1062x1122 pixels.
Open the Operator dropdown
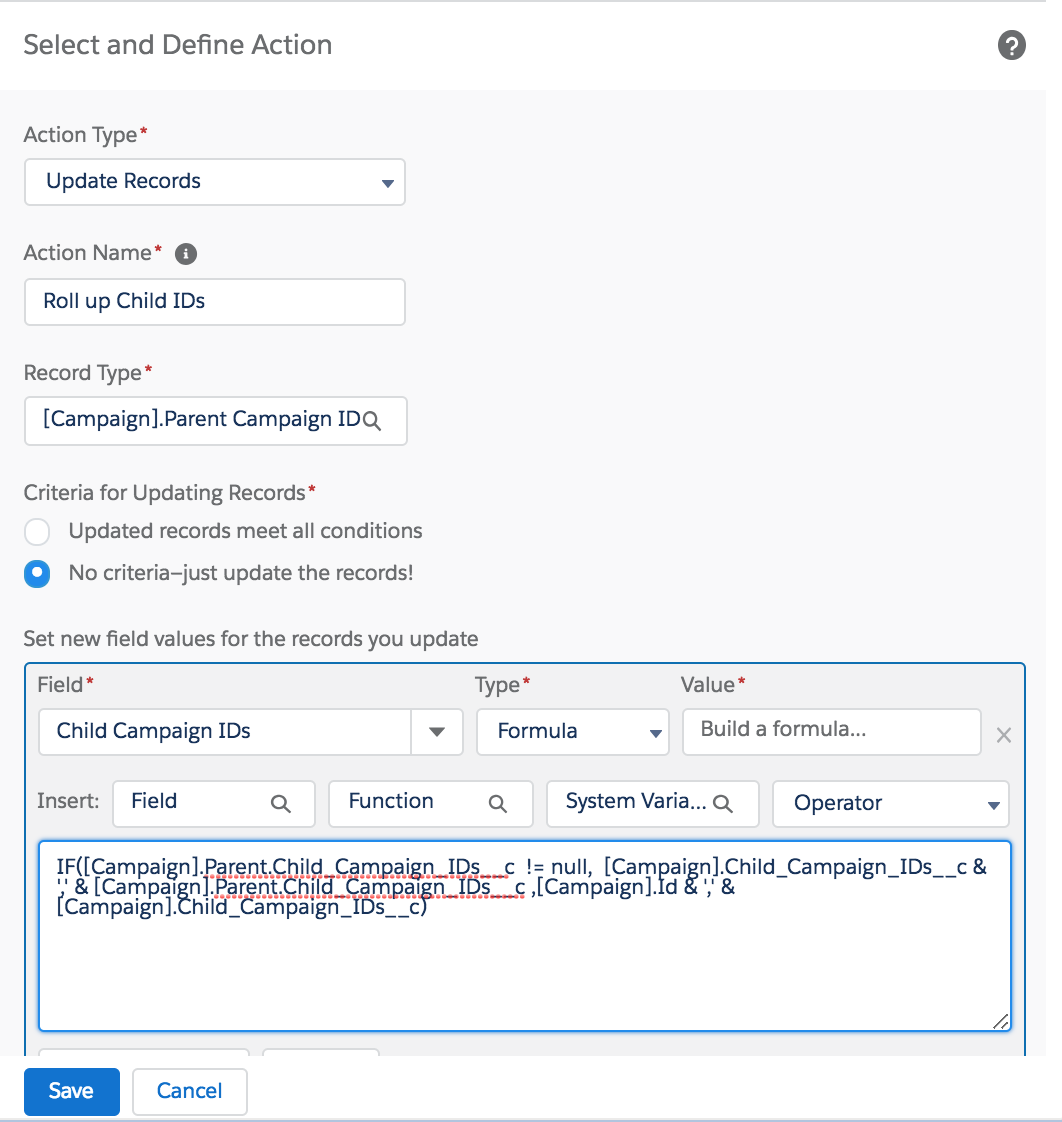891,804
